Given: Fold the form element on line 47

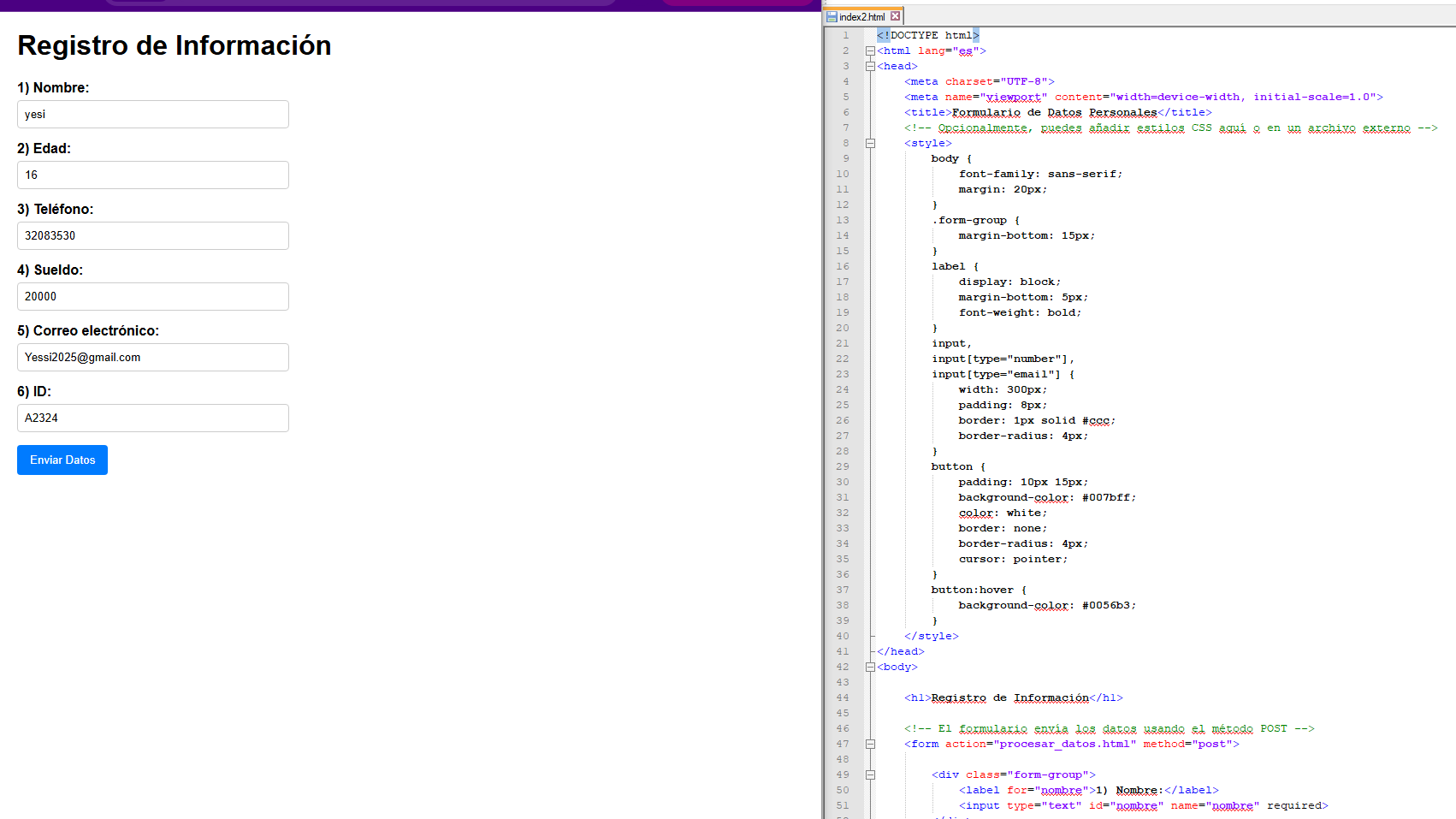Looking at the screenshot, I should tap(870, 745).
